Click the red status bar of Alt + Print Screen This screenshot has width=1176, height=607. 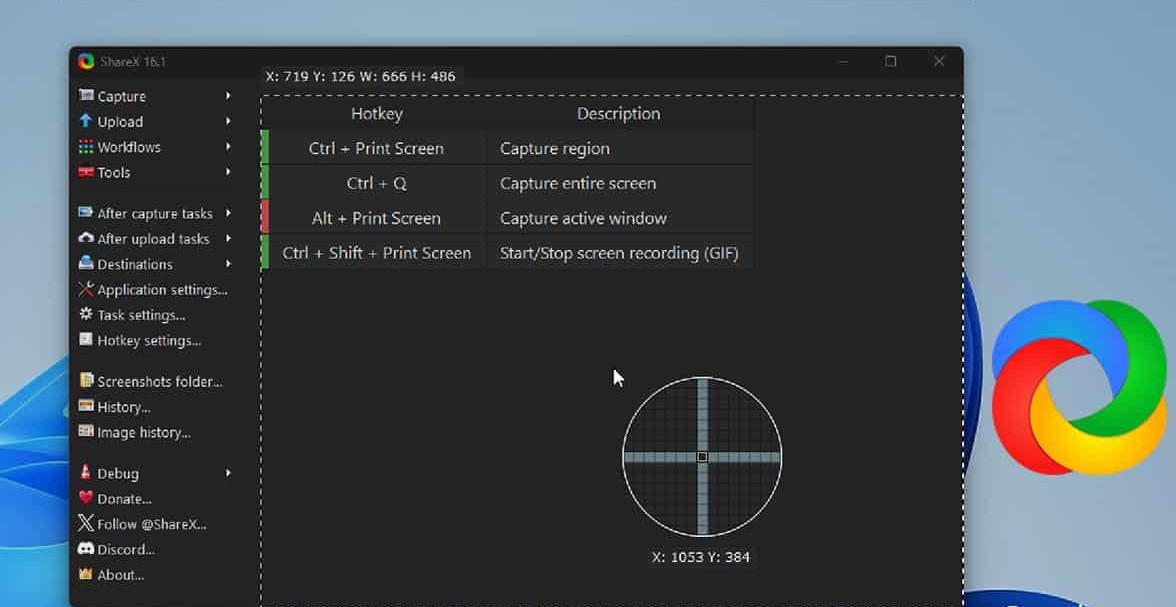265,218
